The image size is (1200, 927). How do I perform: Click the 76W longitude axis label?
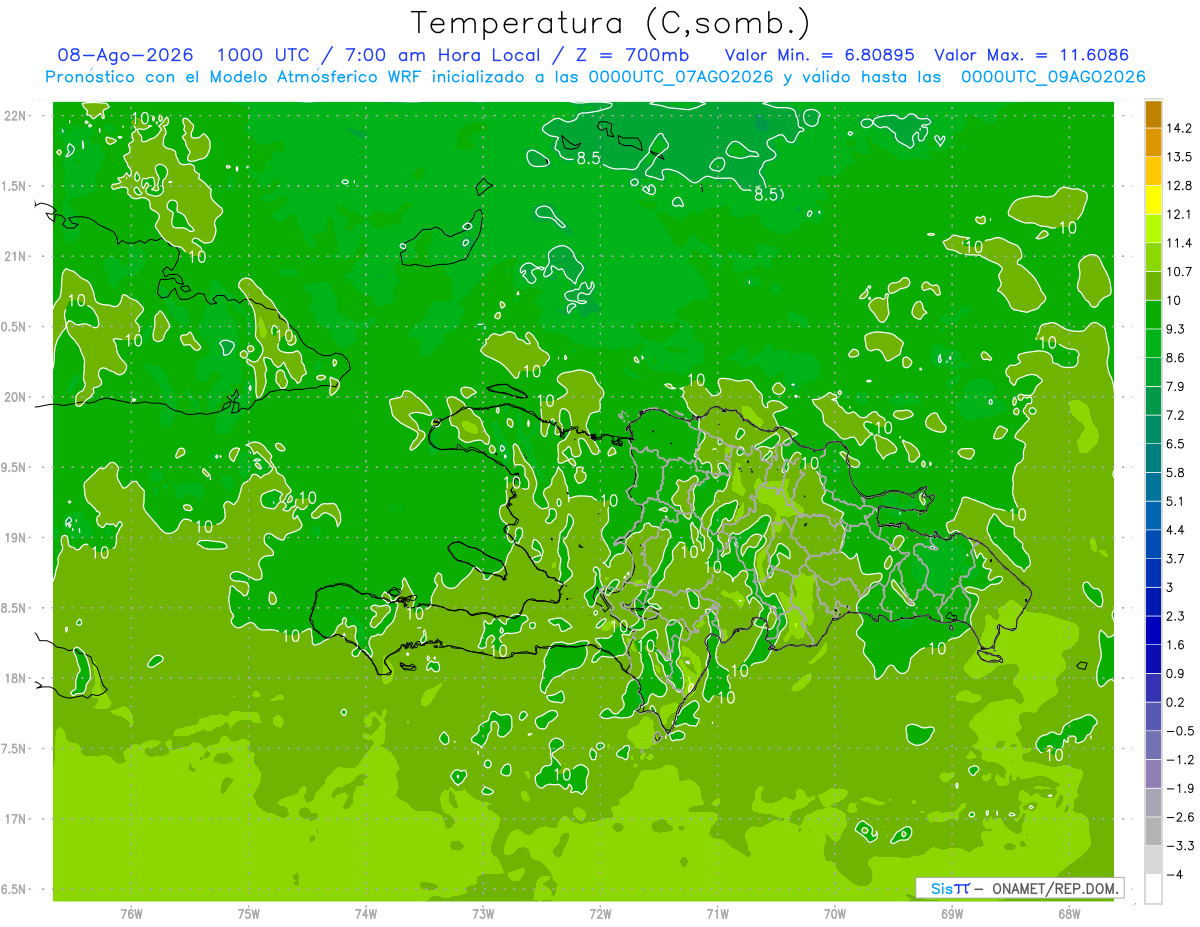pos(131,914)
